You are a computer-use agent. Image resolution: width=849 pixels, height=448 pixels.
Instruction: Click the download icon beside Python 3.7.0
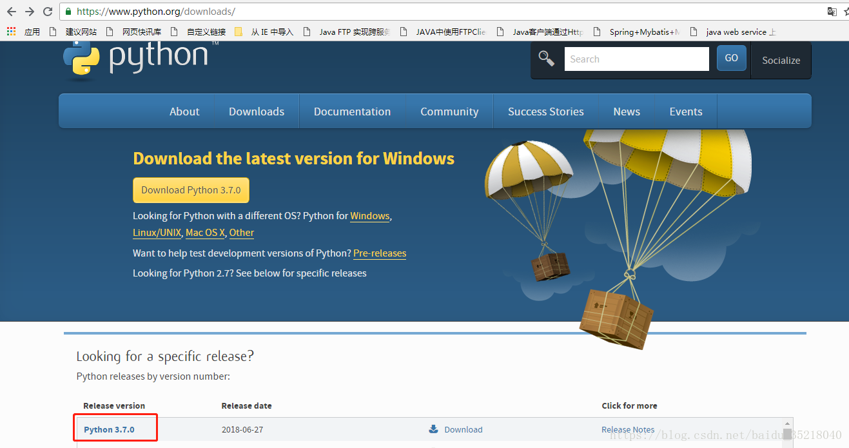point(433,429)
